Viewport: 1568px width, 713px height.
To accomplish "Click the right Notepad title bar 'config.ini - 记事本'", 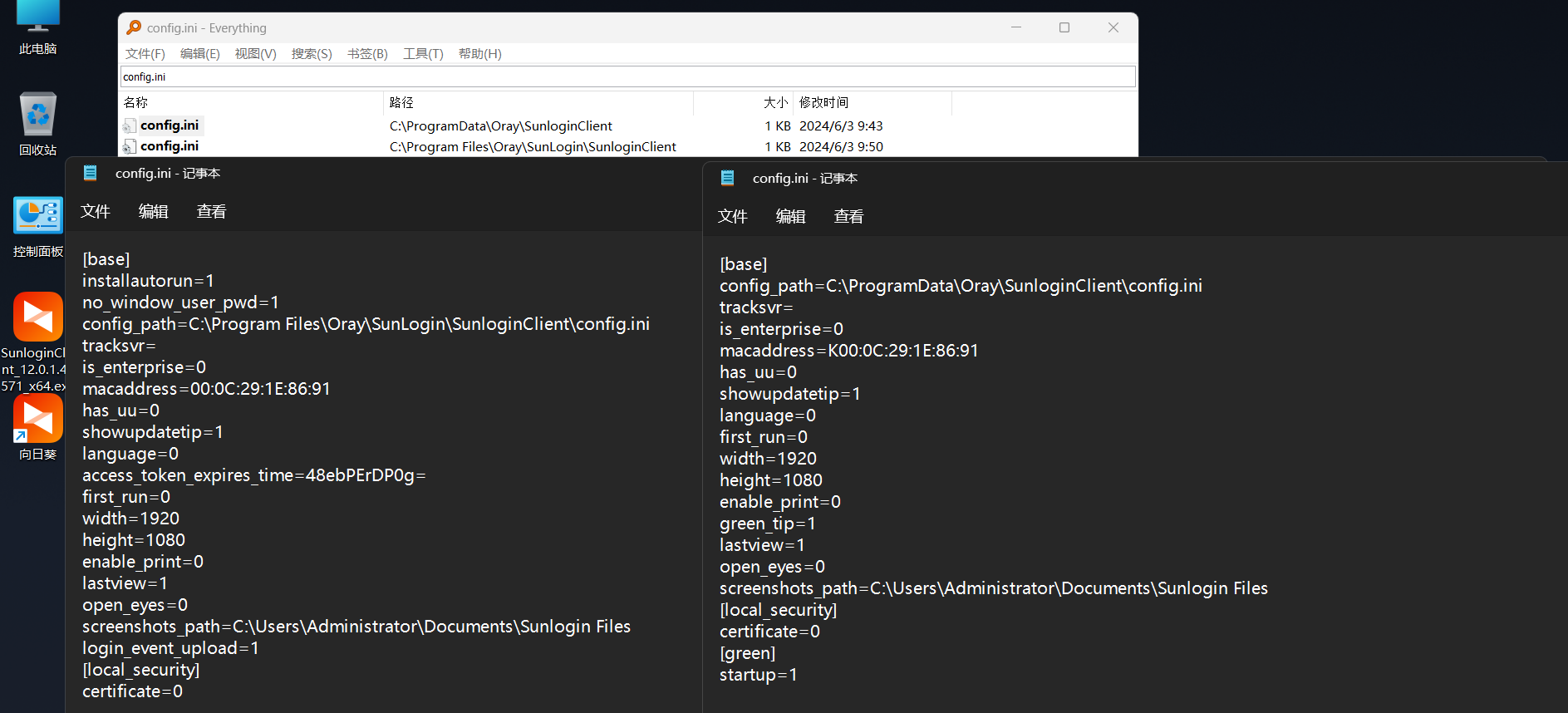I will point(805,178).
